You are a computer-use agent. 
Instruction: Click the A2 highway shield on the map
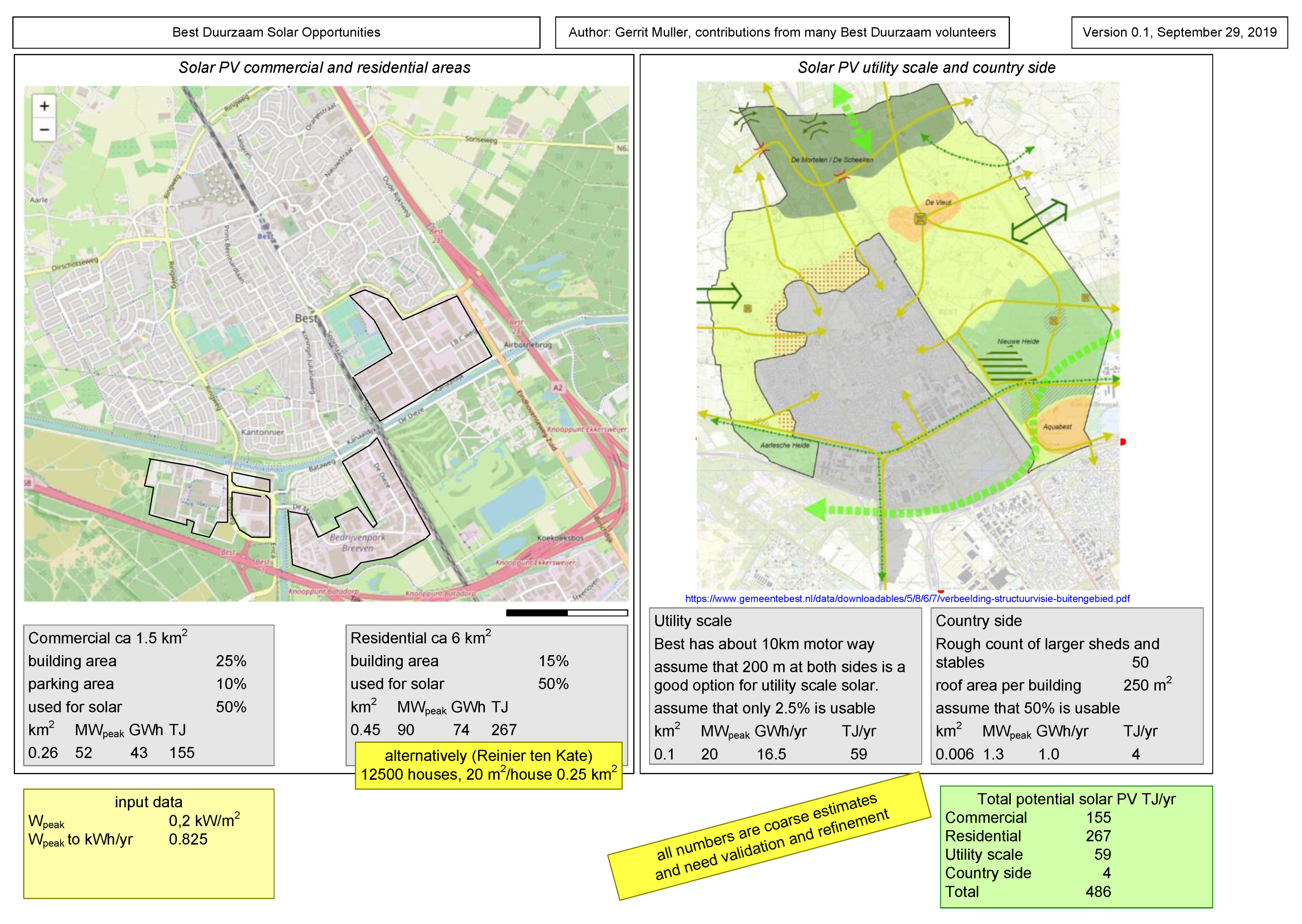(557, 387)
